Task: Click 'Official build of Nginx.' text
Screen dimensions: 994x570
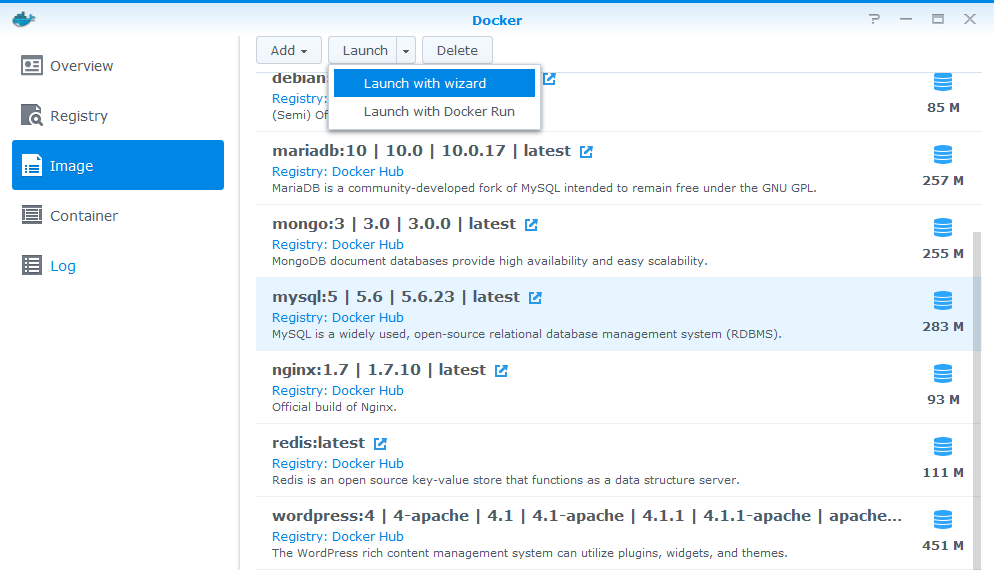Action: [334, 406]
